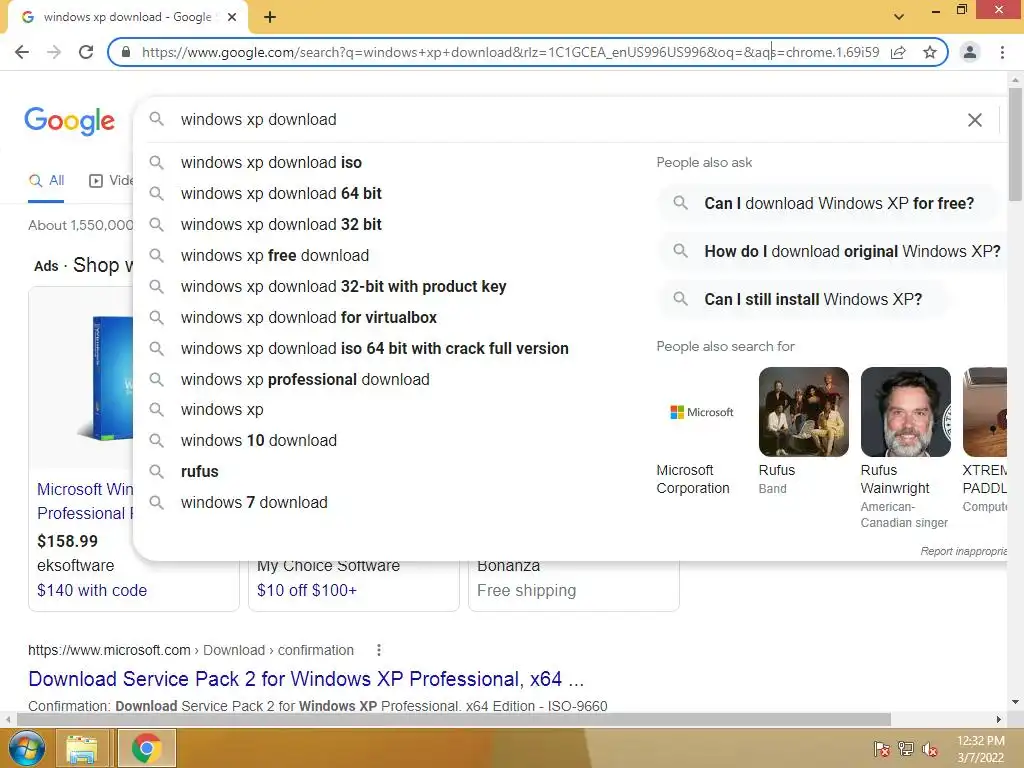The height and width of the screenshot is (768, 1024).
Task: Select suggestion windows xp free download
Action: [x=275, y=255]
